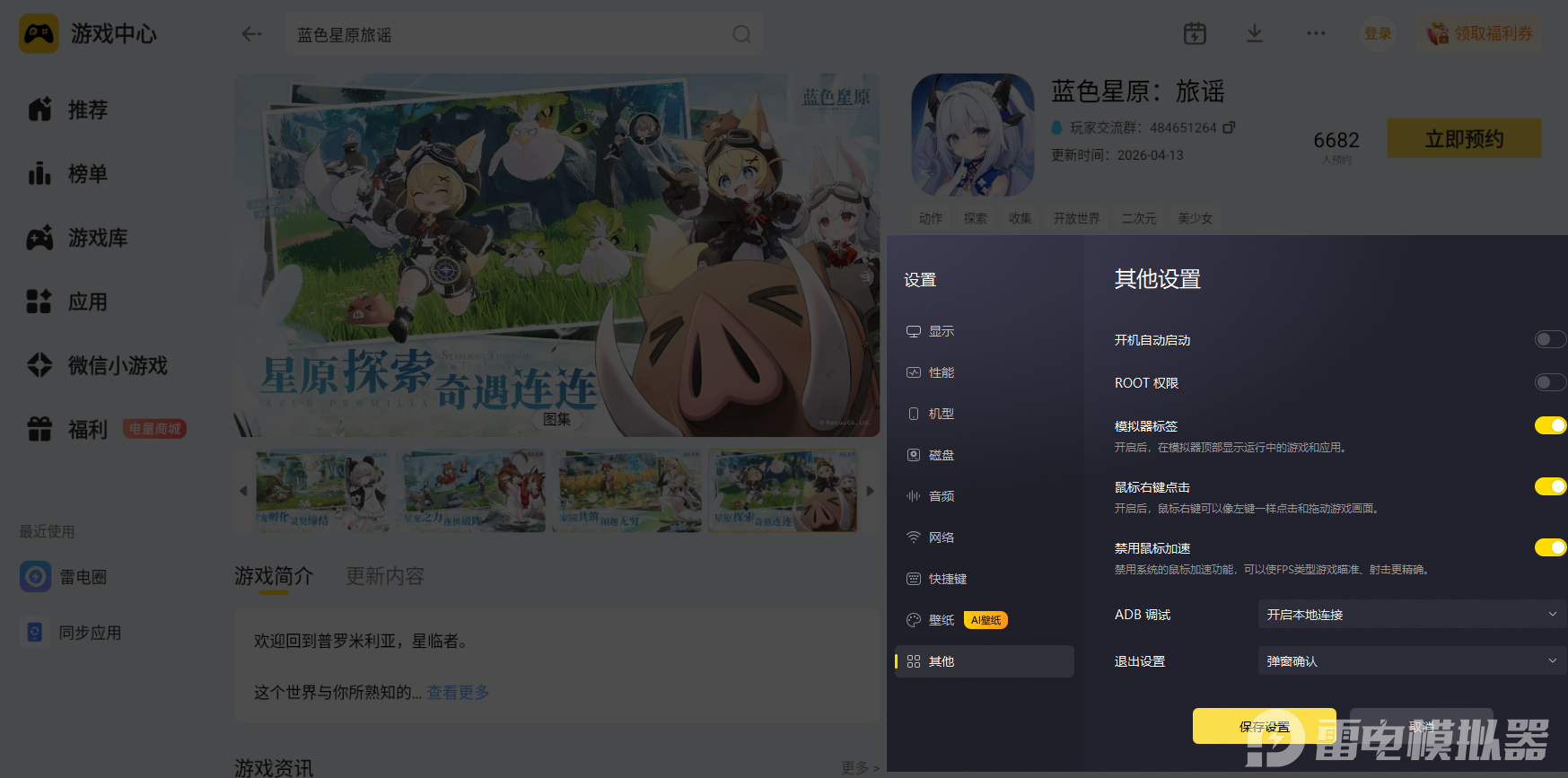Click the performance chart icon in settings

point(914,372)
